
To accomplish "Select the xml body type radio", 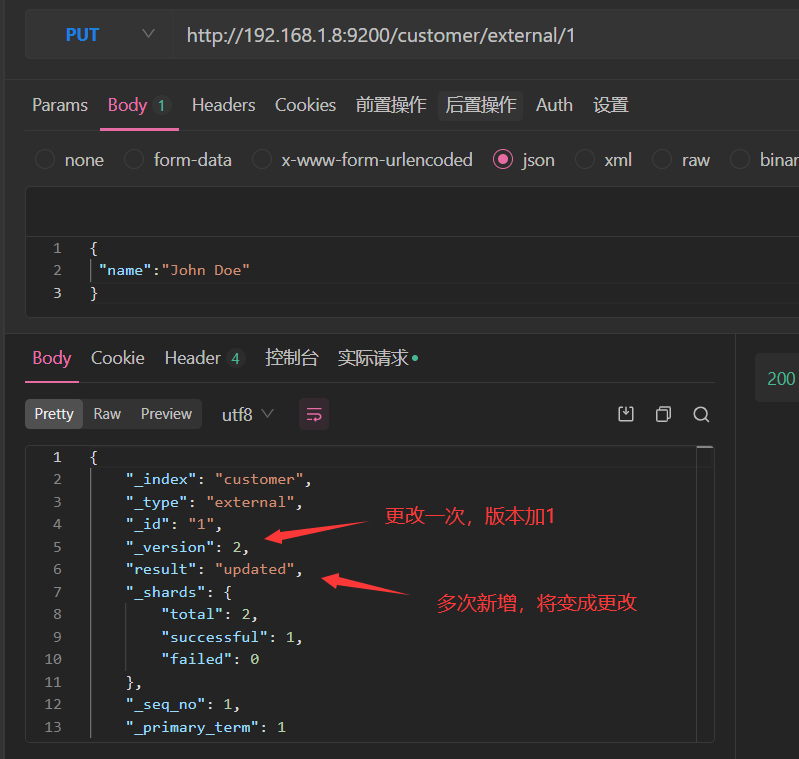I will (x=584, y=159).
